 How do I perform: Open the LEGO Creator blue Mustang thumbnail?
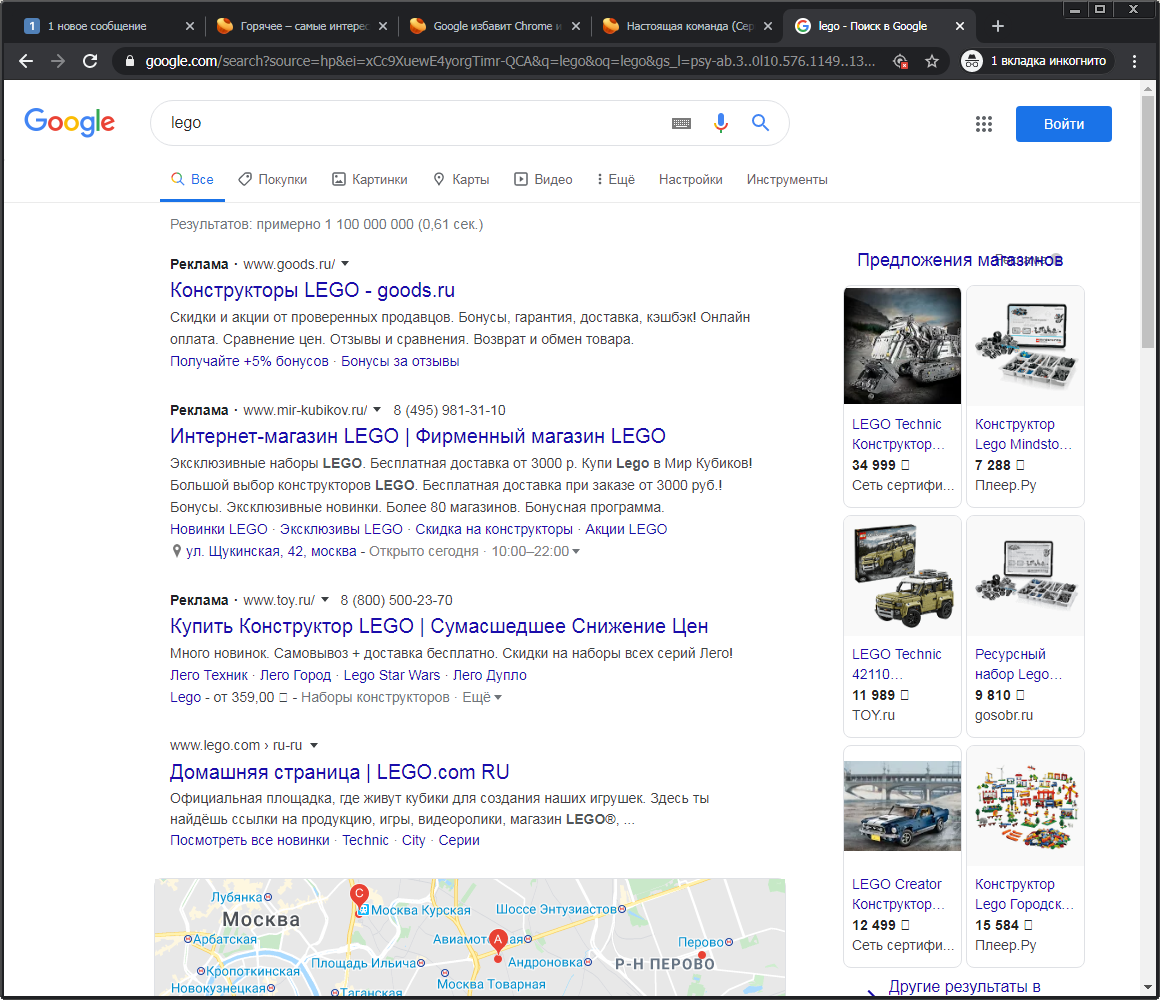903,805
